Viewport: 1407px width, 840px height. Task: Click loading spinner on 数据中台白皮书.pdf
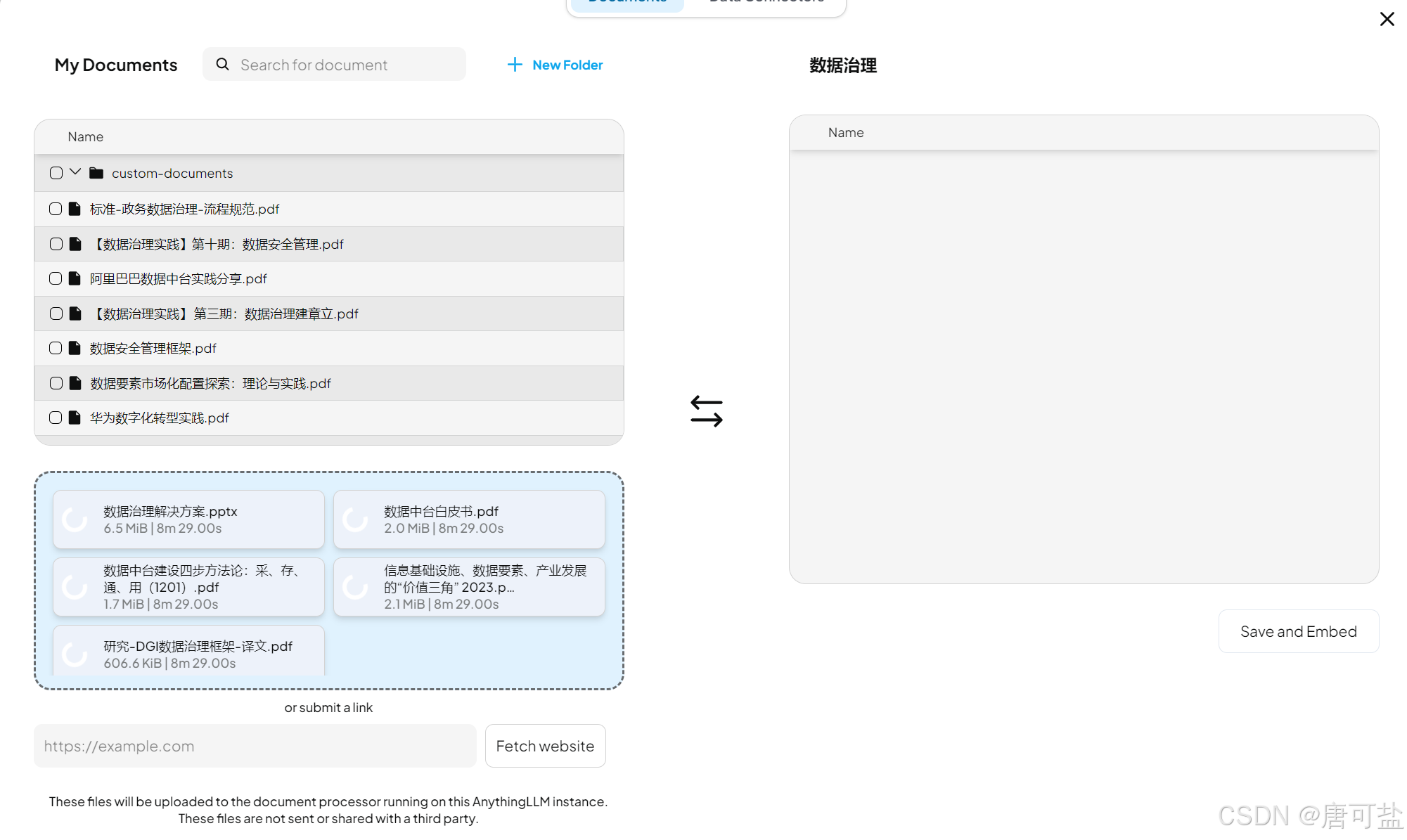(x=355, y=519)
